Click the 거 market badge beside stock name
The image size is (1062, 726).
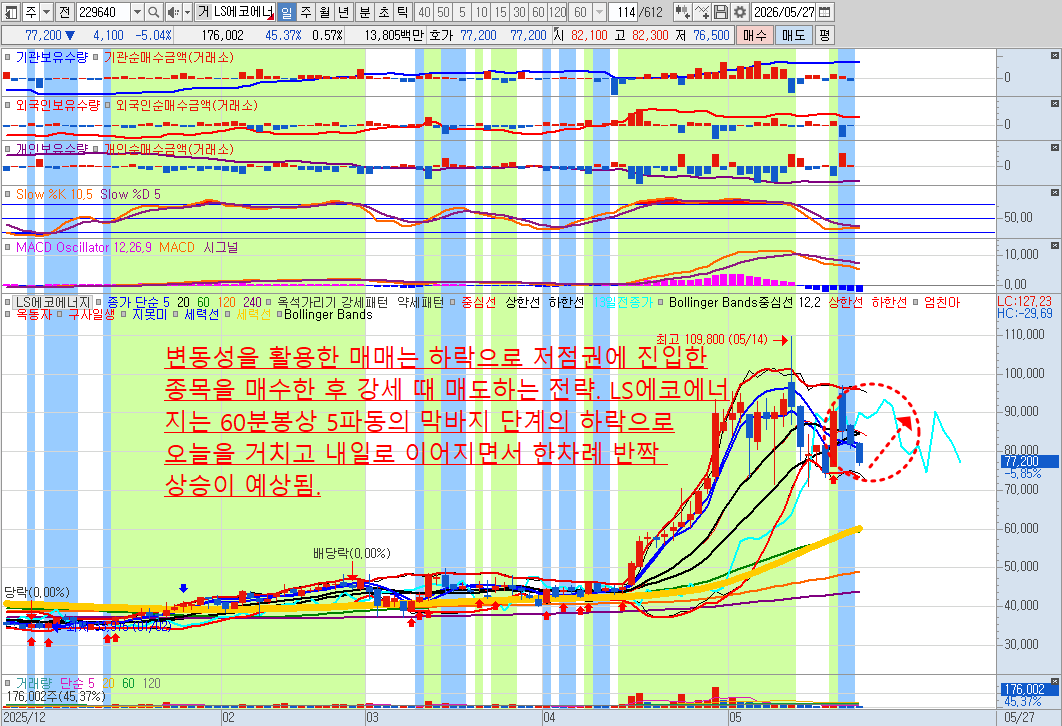point(204,12)
